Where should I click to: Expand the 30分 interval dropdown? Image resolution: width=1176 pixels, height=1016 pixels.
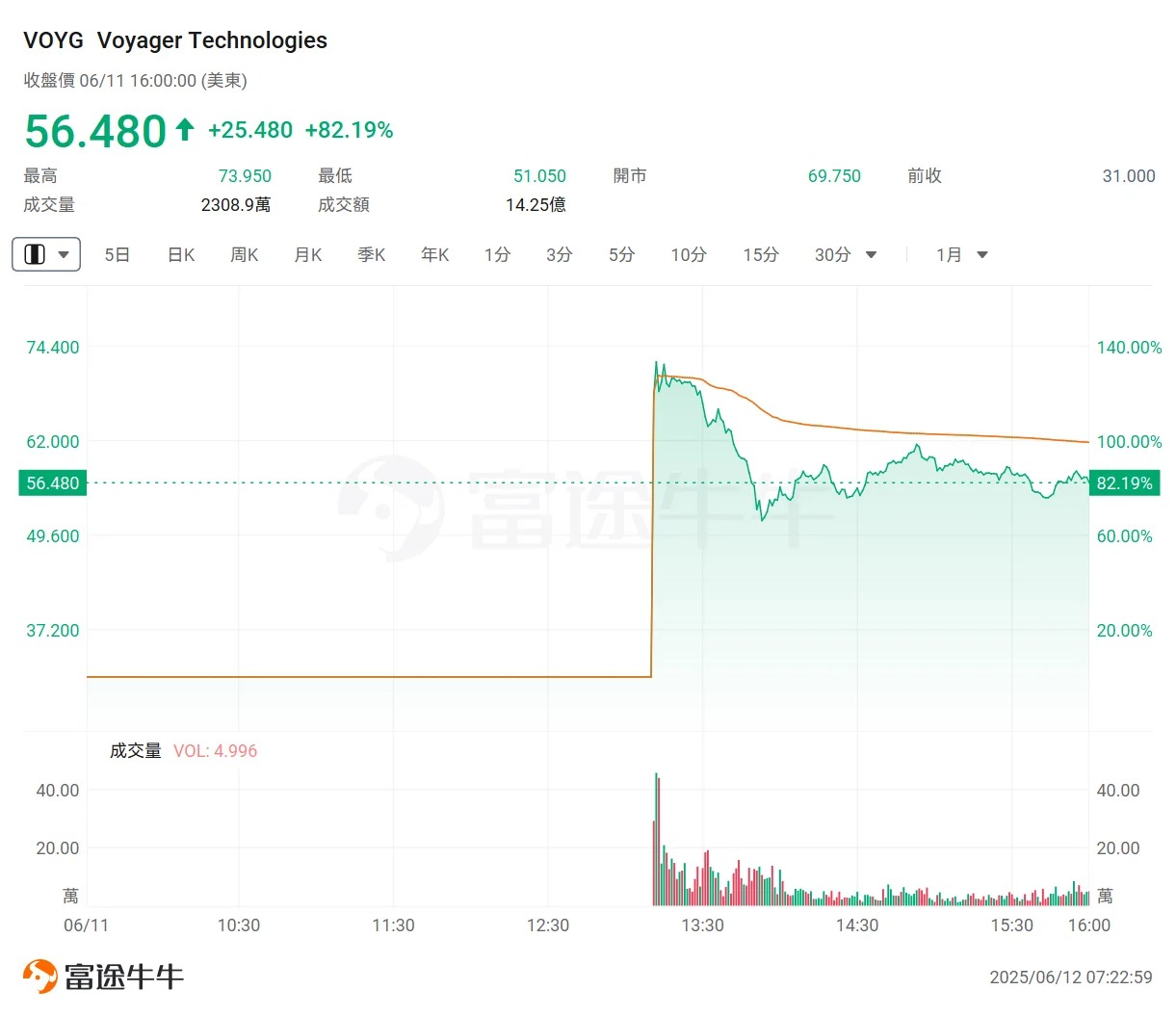[871, 255]
